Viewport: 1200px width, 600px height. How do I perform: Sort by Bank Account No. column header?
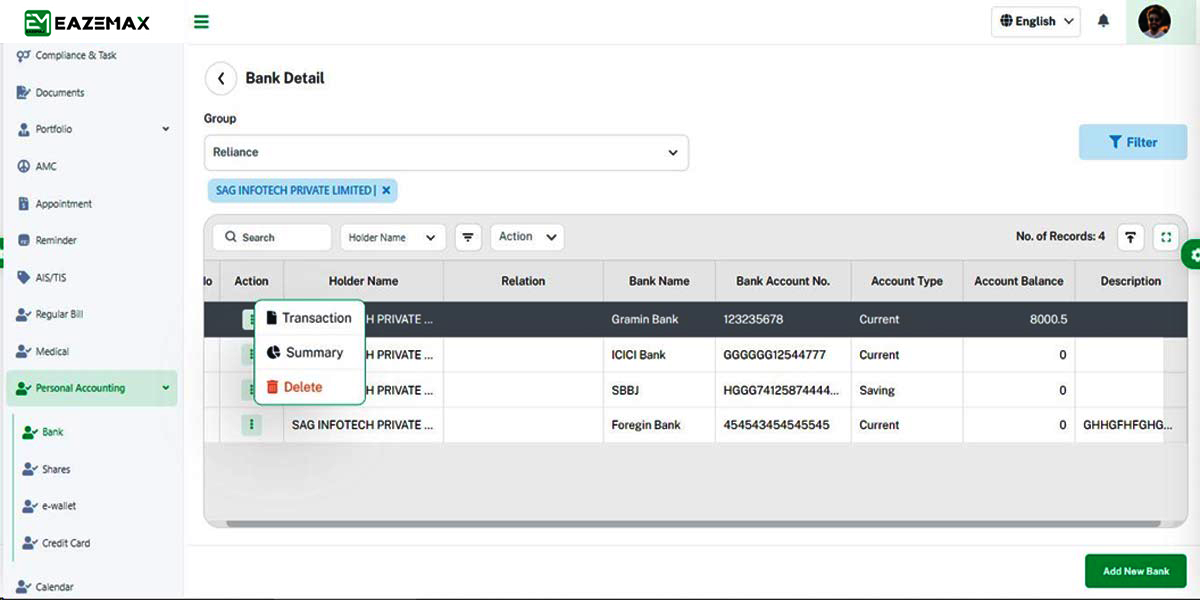tap(783, 281)
